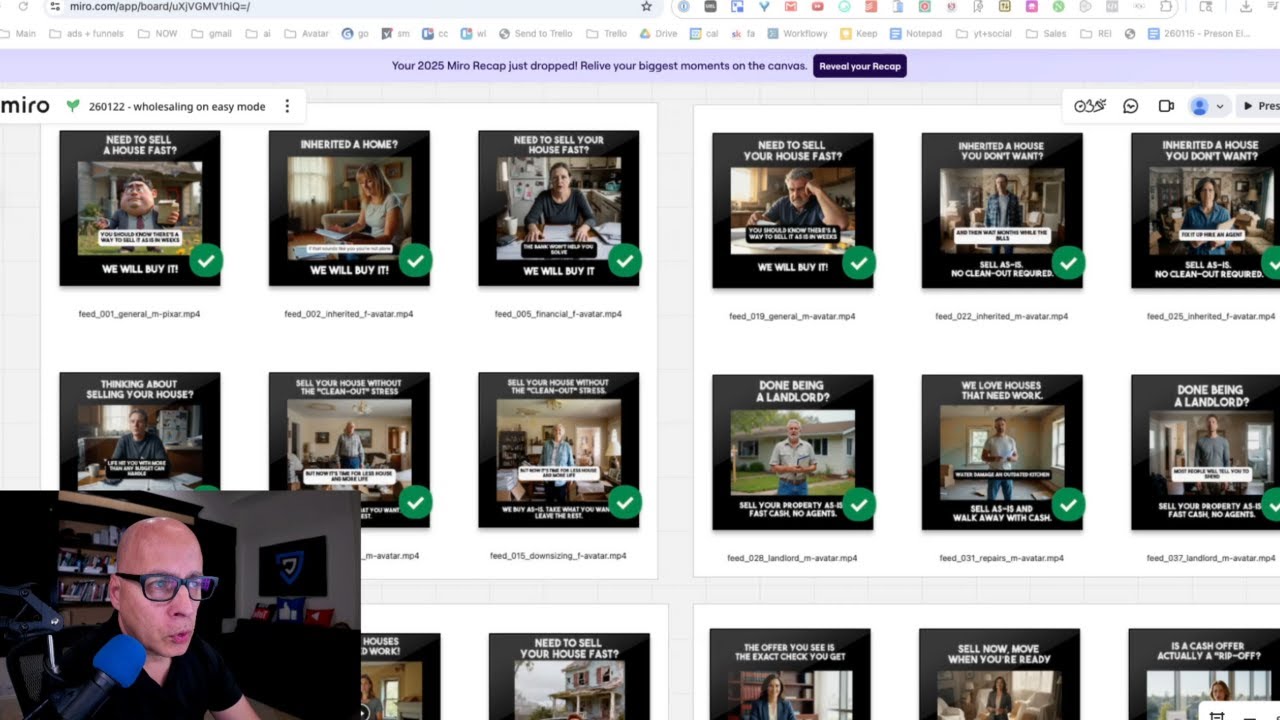Image resolution: width=1280 pixels, height=720 pixels.
Task: Select the feed_031_repairs_m-avatar video thumbnail
Action: (x=1002, y=452)
